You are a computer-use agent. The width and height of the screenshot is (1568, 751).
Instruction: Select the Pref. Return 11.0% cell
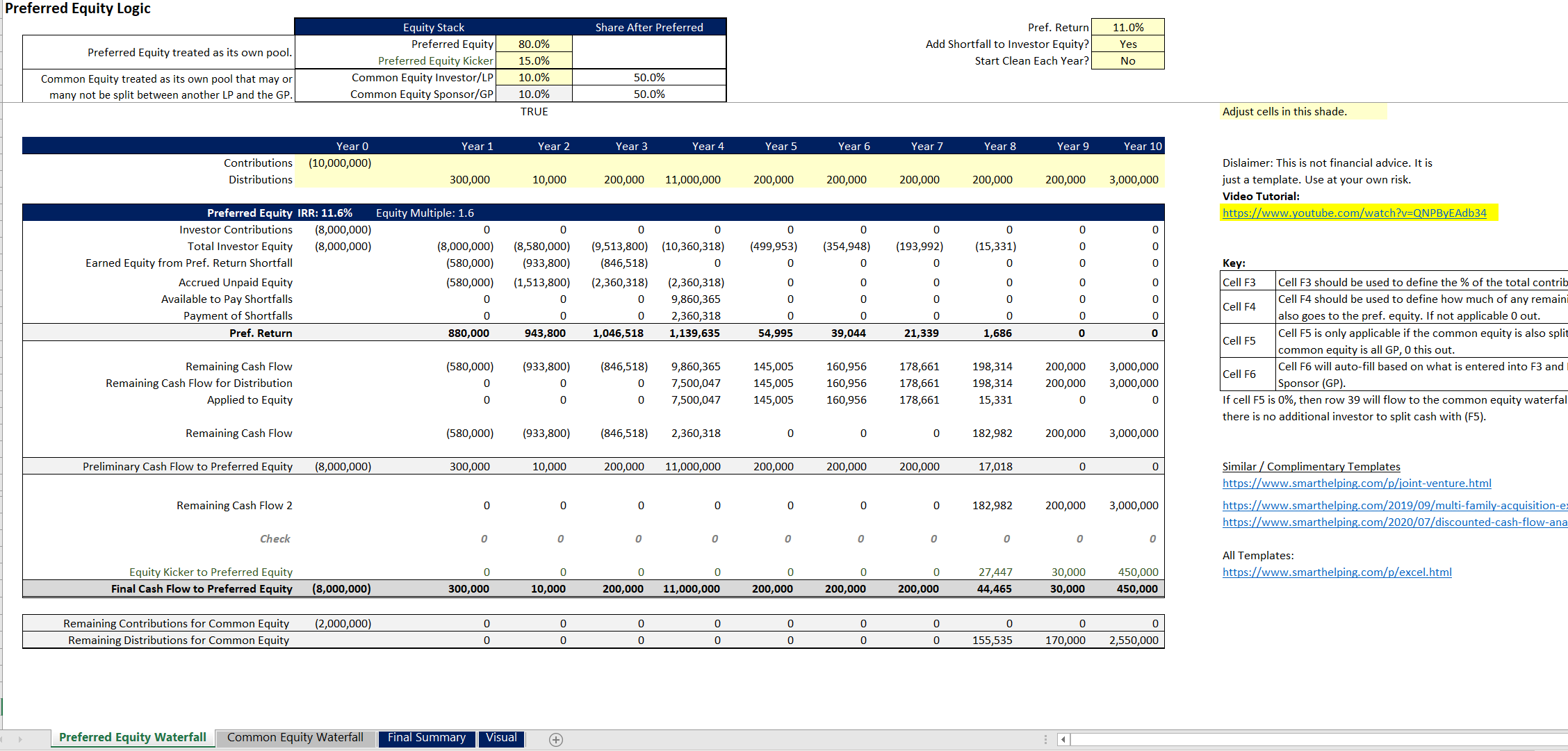1128,27
